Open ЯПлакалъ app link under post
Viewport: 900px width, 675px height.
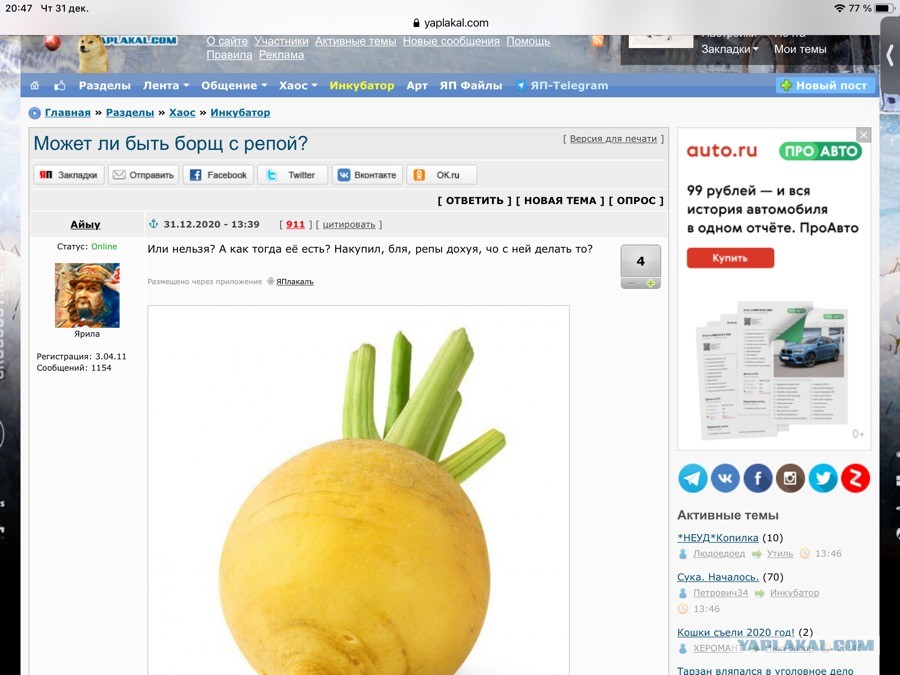294,282
